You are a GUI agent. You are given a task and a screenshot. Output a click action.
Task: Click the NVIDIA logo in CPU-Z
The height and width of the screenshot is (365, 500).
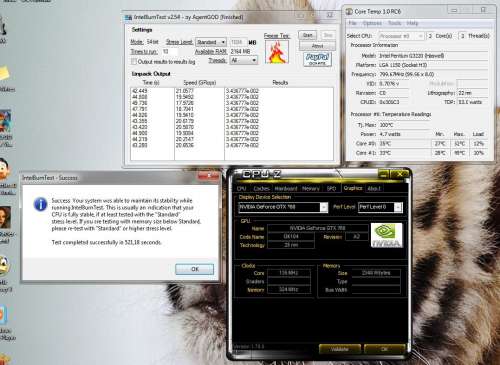[x=386, y=235]
